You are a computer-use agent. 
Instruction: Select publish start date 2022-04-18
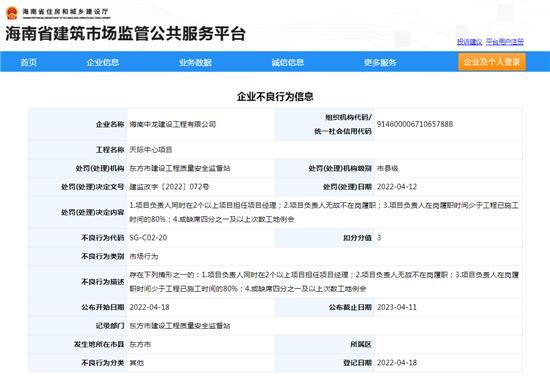tap(149, 307)
